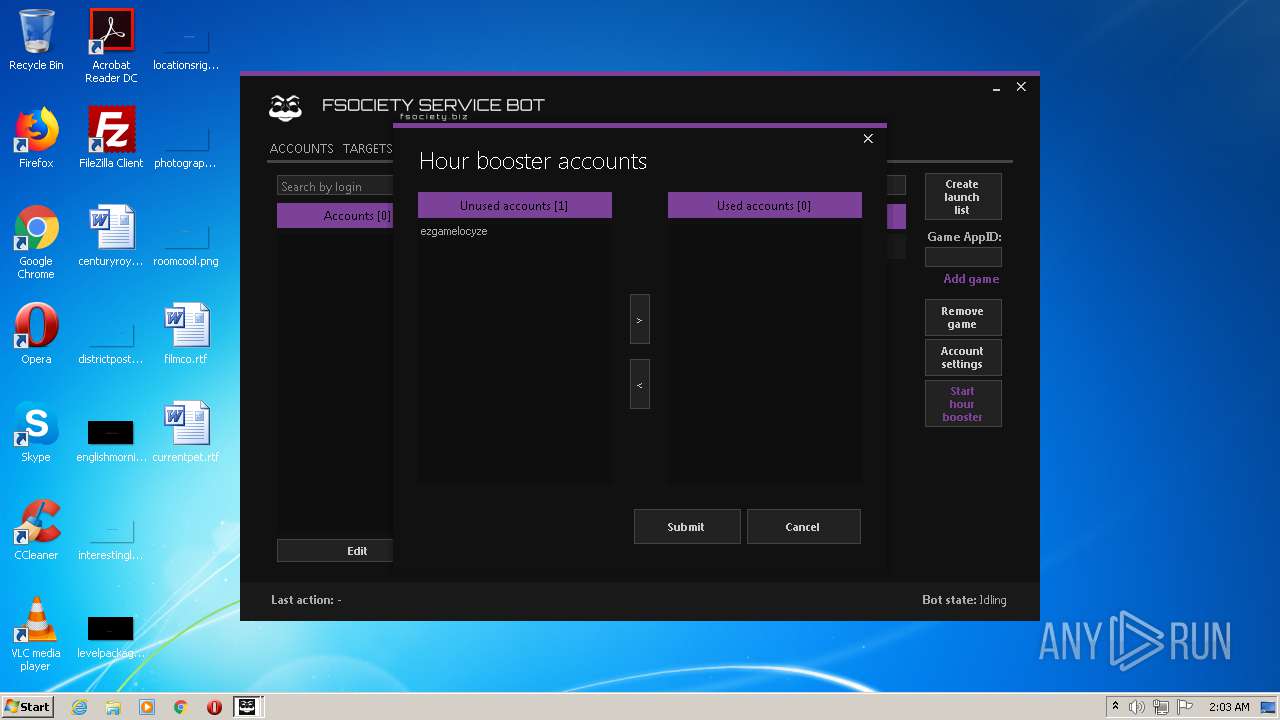Click the Remove game button

(963, 318)
